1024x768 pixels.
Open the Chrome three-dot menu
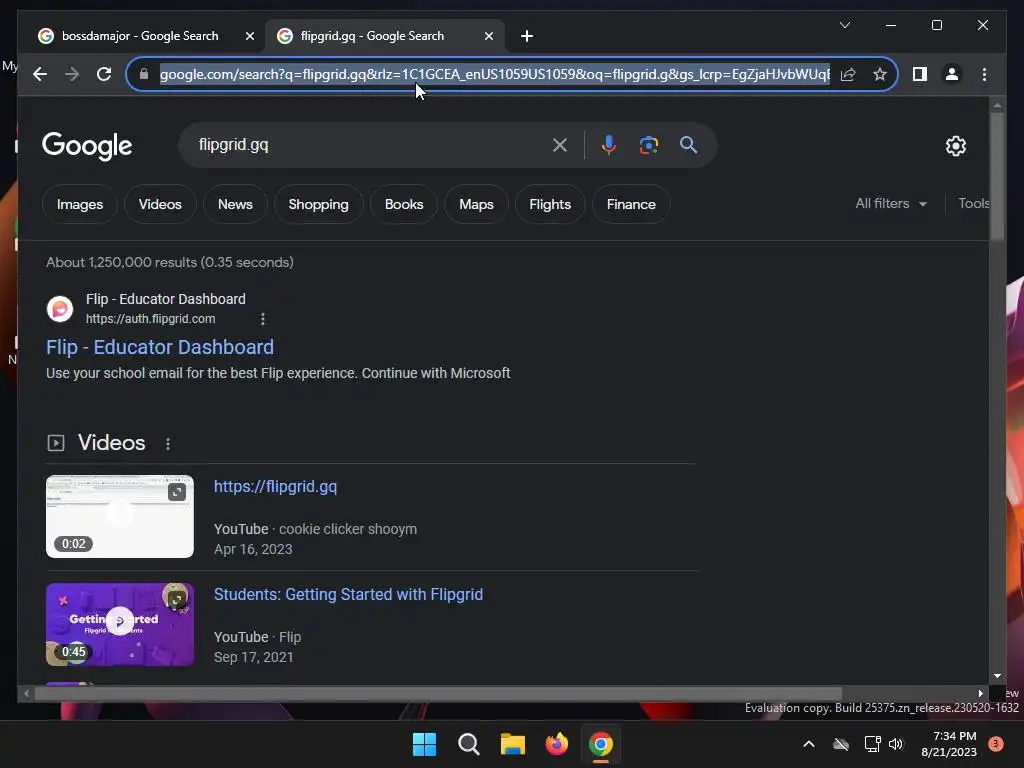tap(984, 74)
